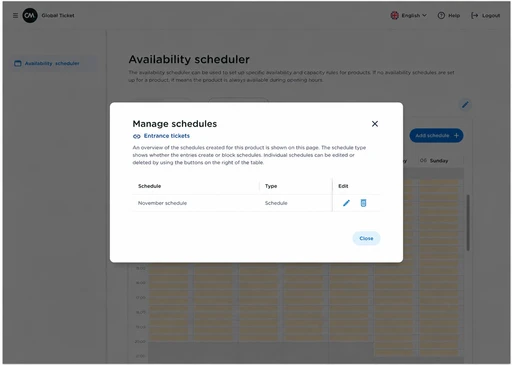This screenshot has height=365, width=512.
Task: Click the Logout link
Action: 485,15
